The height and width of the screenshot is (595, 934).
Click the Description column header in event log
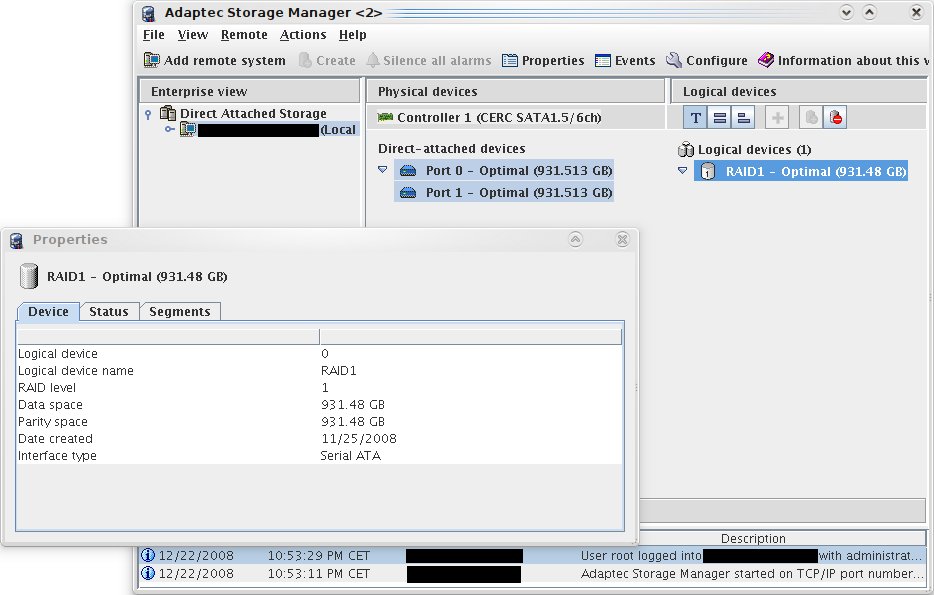pos(753,538)
